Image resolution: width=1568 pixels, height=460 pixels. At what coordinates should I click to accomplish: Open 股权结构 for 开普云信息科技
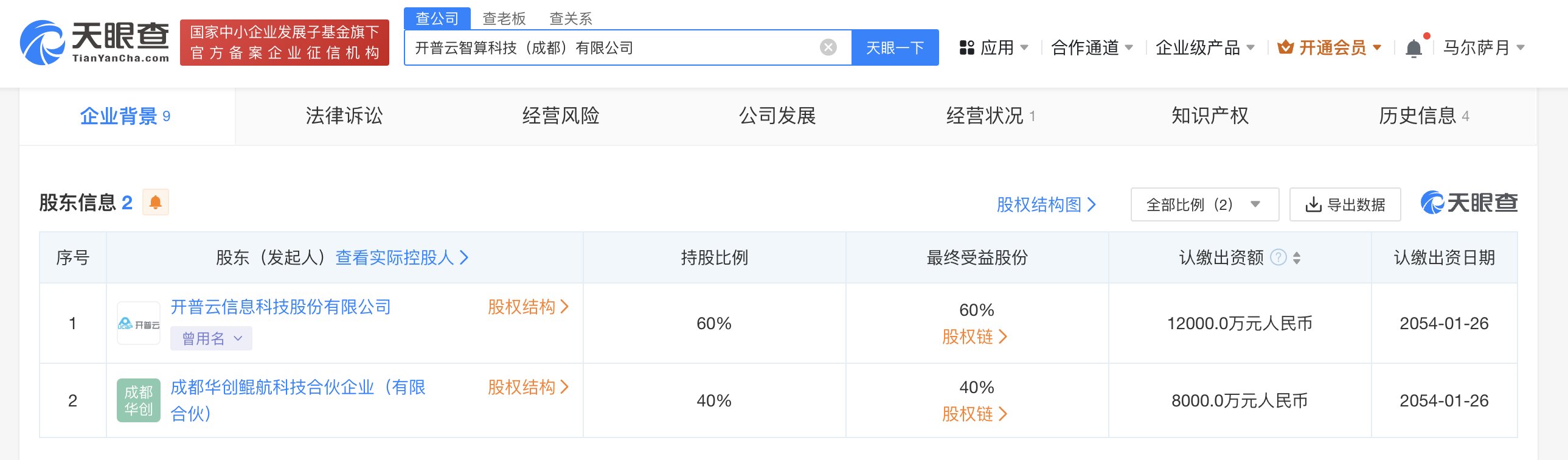(529, 307)
